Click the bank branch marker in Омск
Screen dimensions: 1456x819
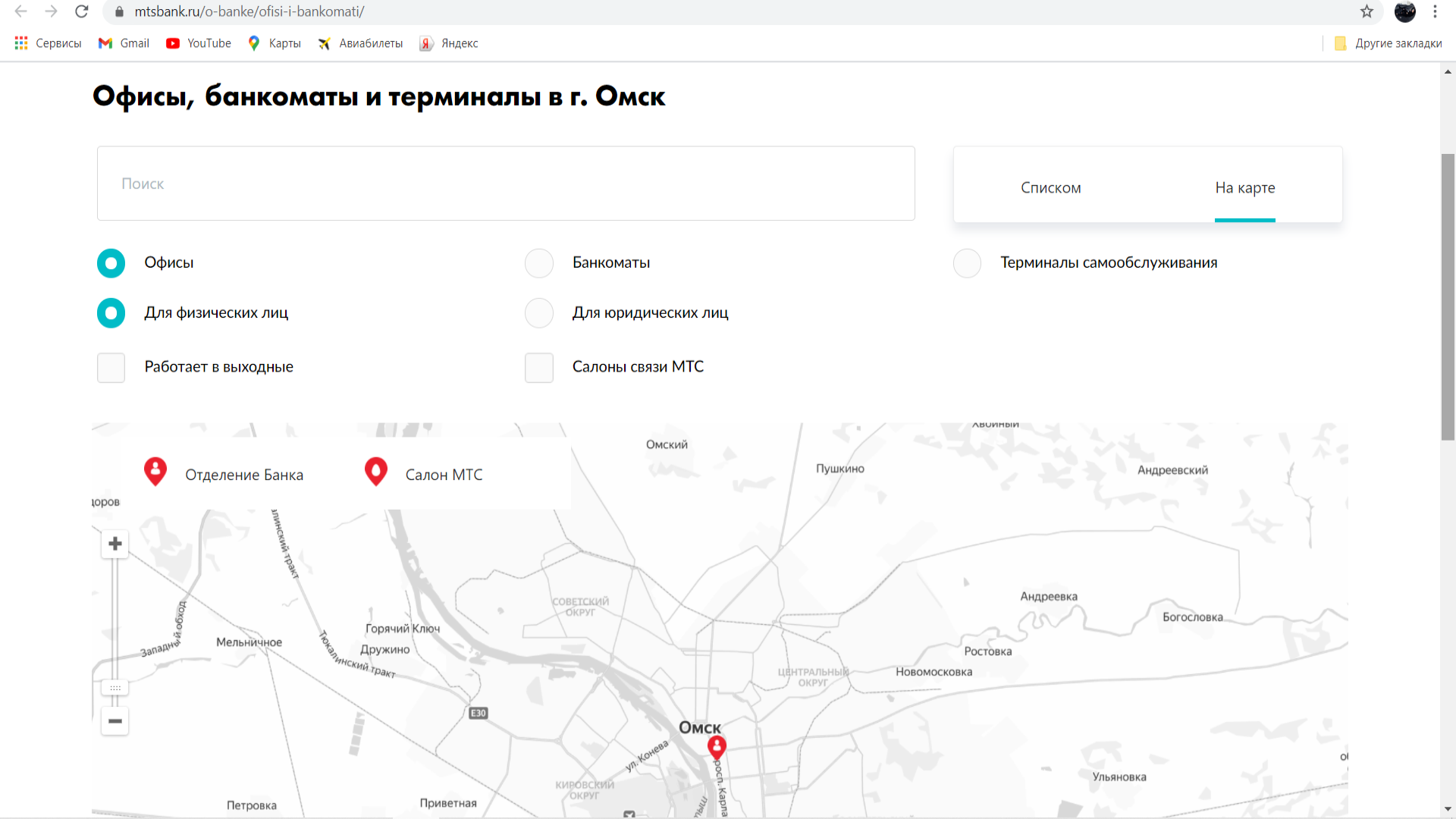pyautogui.click(x=717, y=748)
